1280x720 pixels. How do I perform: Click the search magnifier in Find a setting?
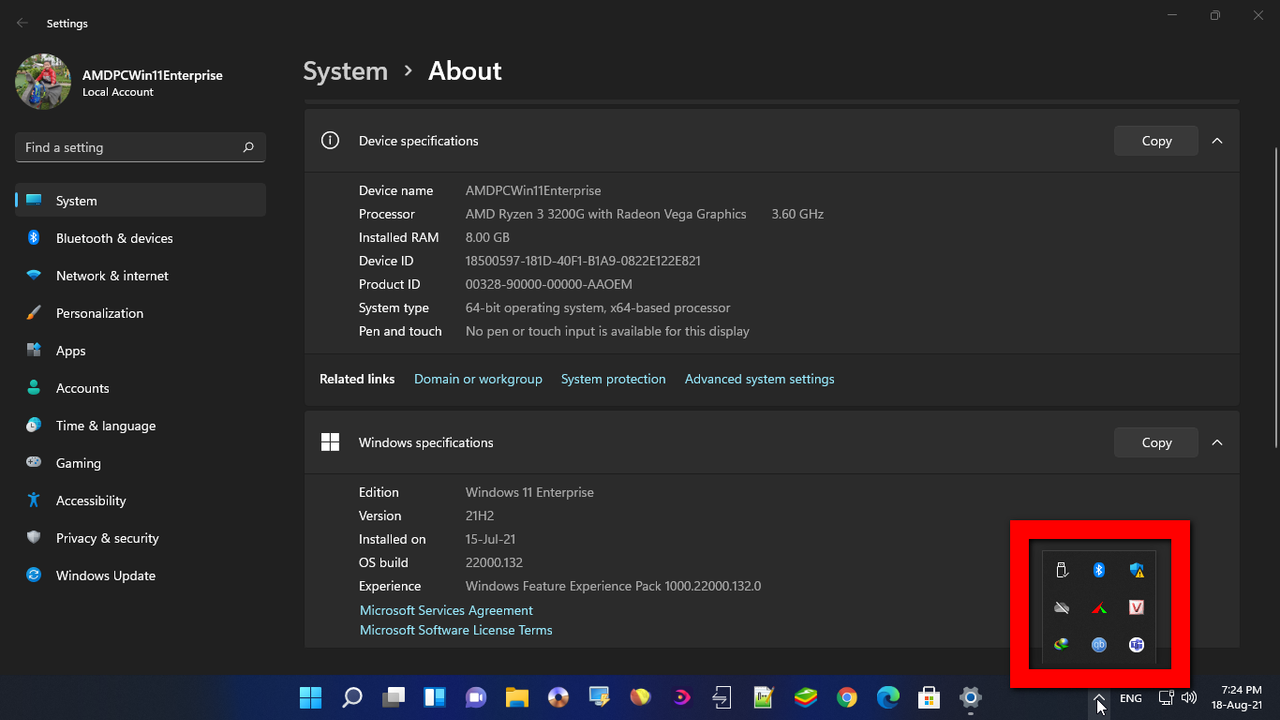pyautogui.click(x=248, y=147)
